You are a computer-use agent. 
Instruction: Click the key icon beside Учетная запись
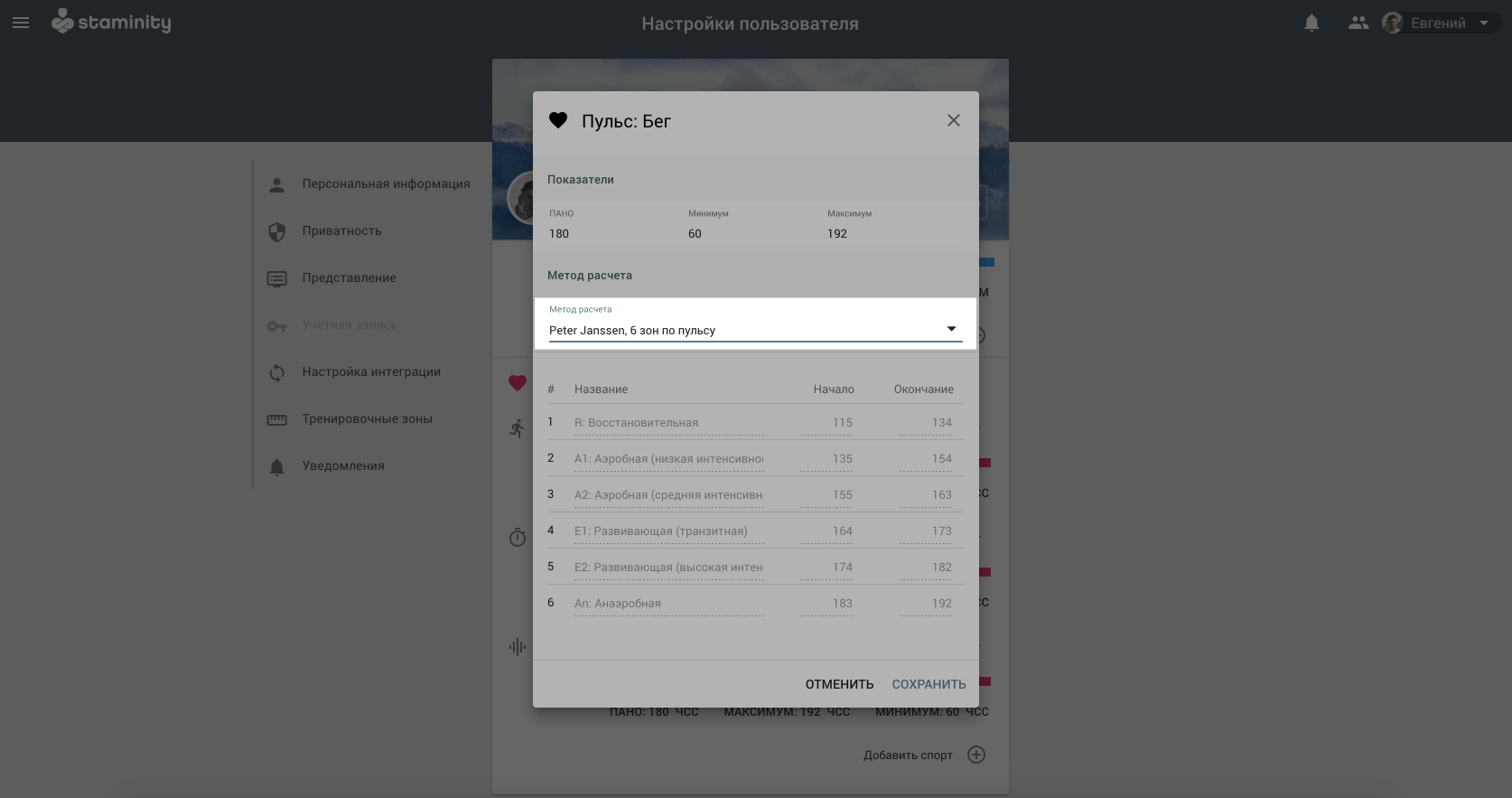click(277, 325)
